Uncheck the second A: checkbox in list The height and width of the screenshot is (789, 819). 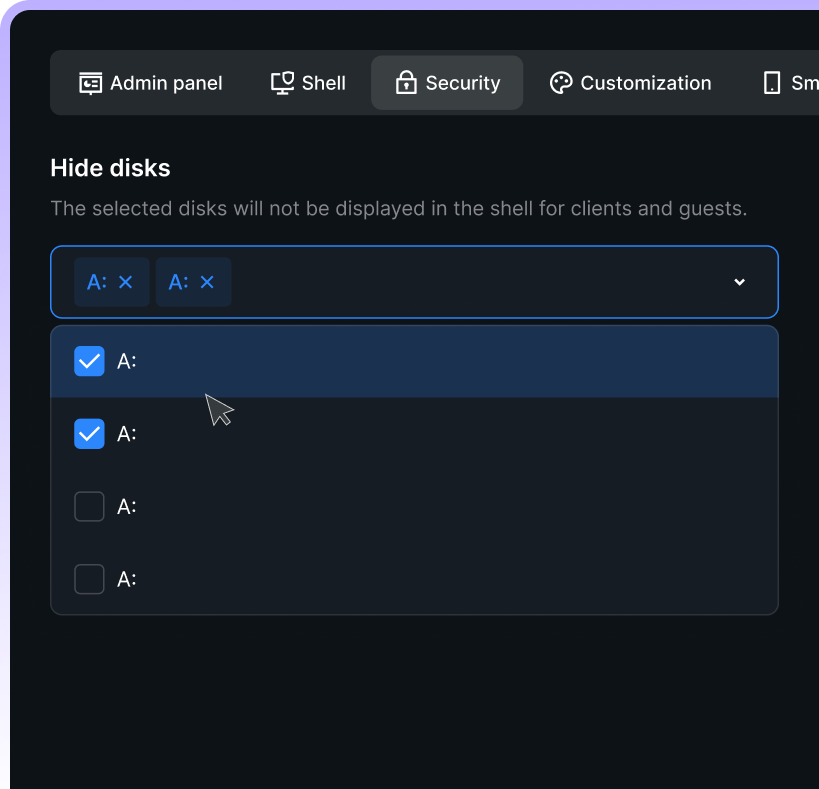point(89,434)
